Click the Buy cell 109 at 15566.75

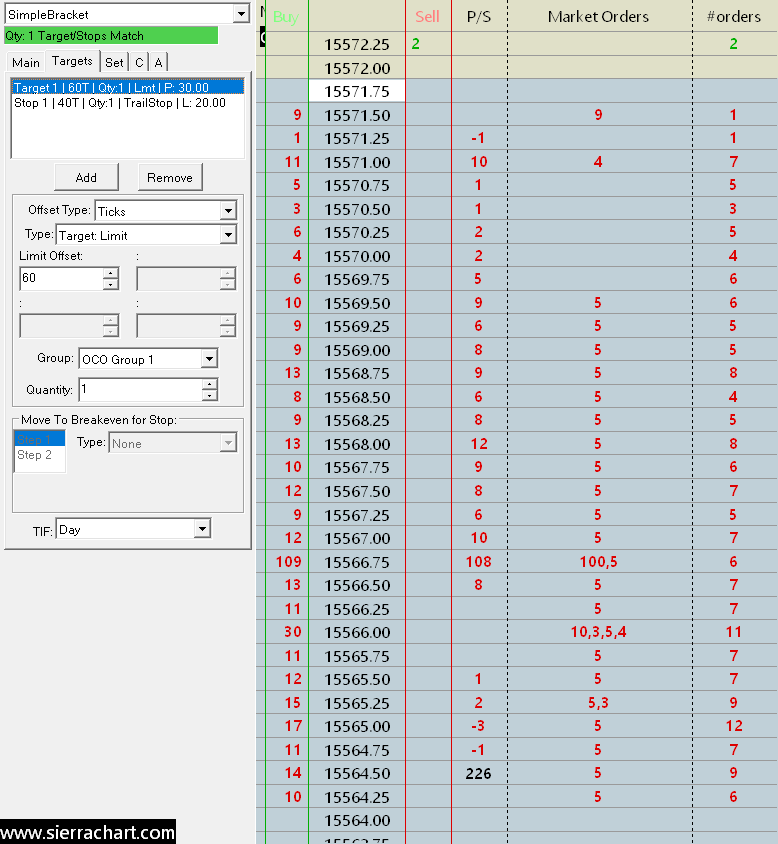pyautogui.click(x=288, y=562)
